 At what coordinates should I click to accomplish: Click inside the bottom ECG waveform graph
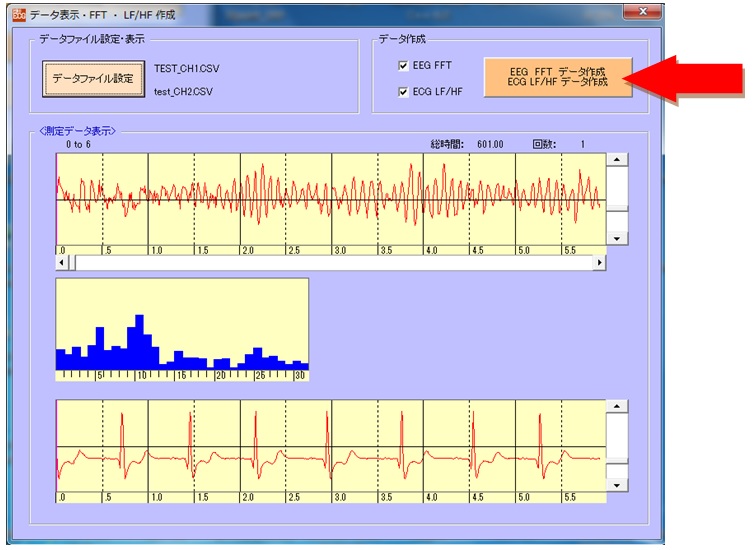click(330, 446)
